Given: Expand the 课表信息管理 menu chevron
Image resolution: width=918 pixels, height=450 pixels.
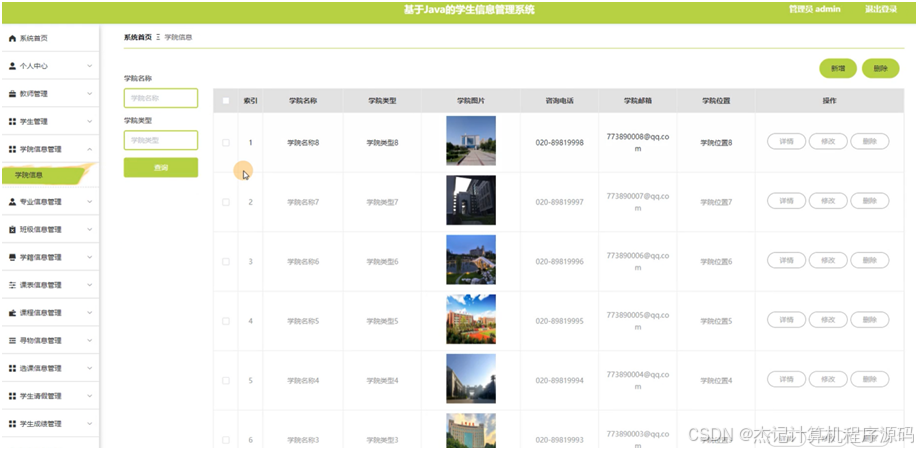Looking at the screenshot, I should [90, 285].
